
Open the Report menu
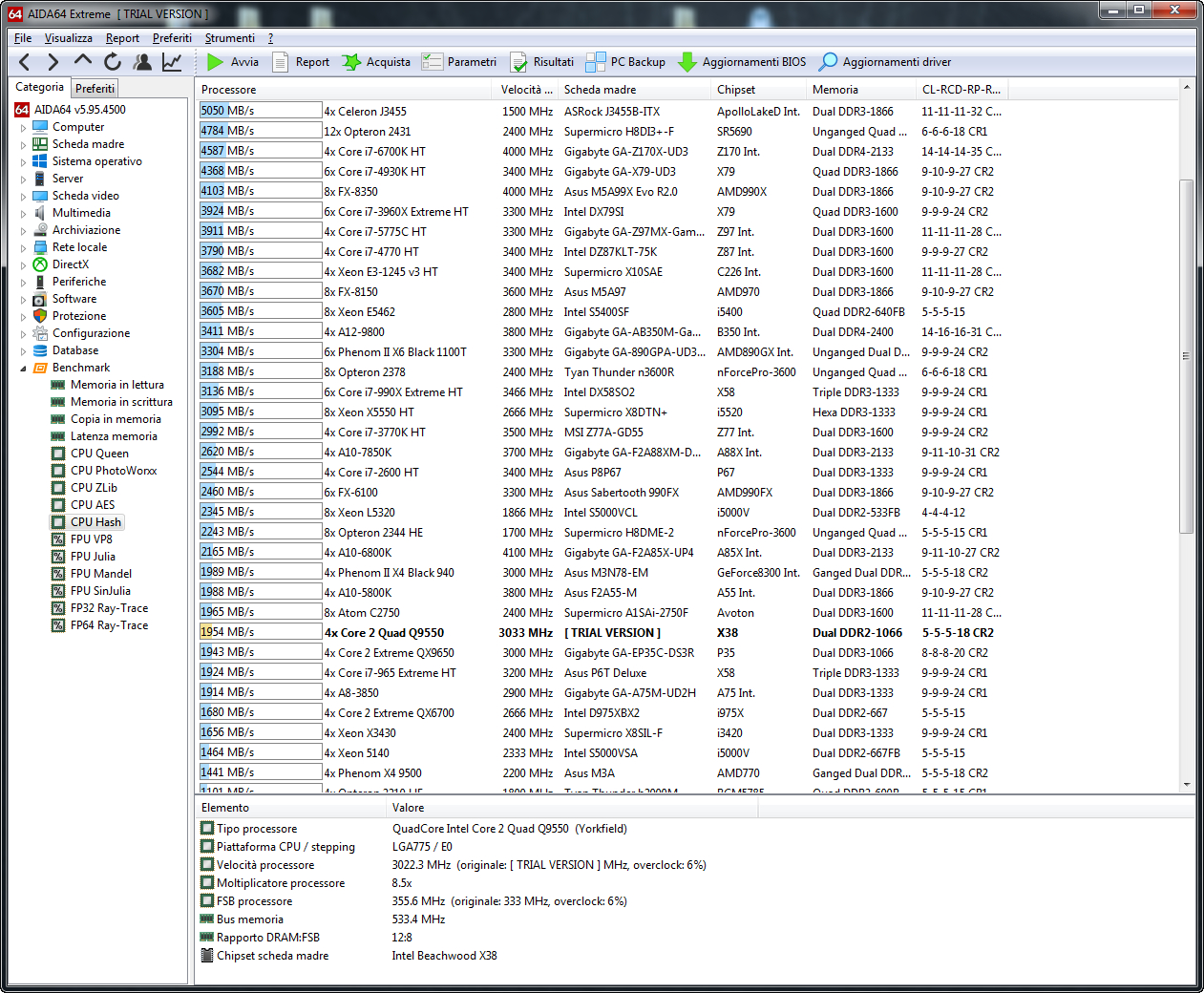(x=122, y=38)
